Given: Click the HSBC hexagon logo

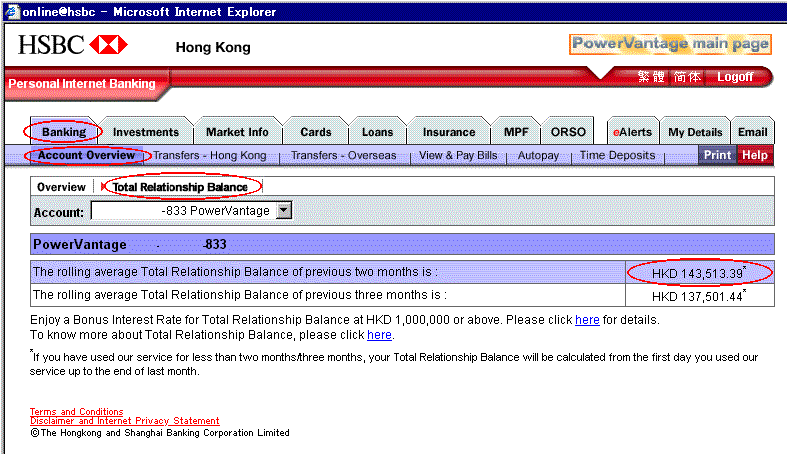Looking at the screenshot, I should 108,45.
